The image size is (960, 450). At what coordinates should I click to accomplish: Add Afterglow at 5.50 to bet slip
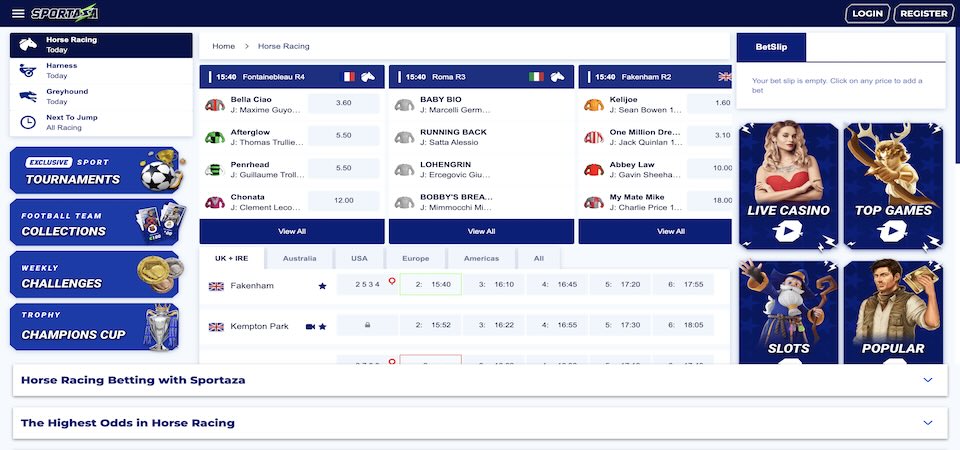(x=343, y=135)
